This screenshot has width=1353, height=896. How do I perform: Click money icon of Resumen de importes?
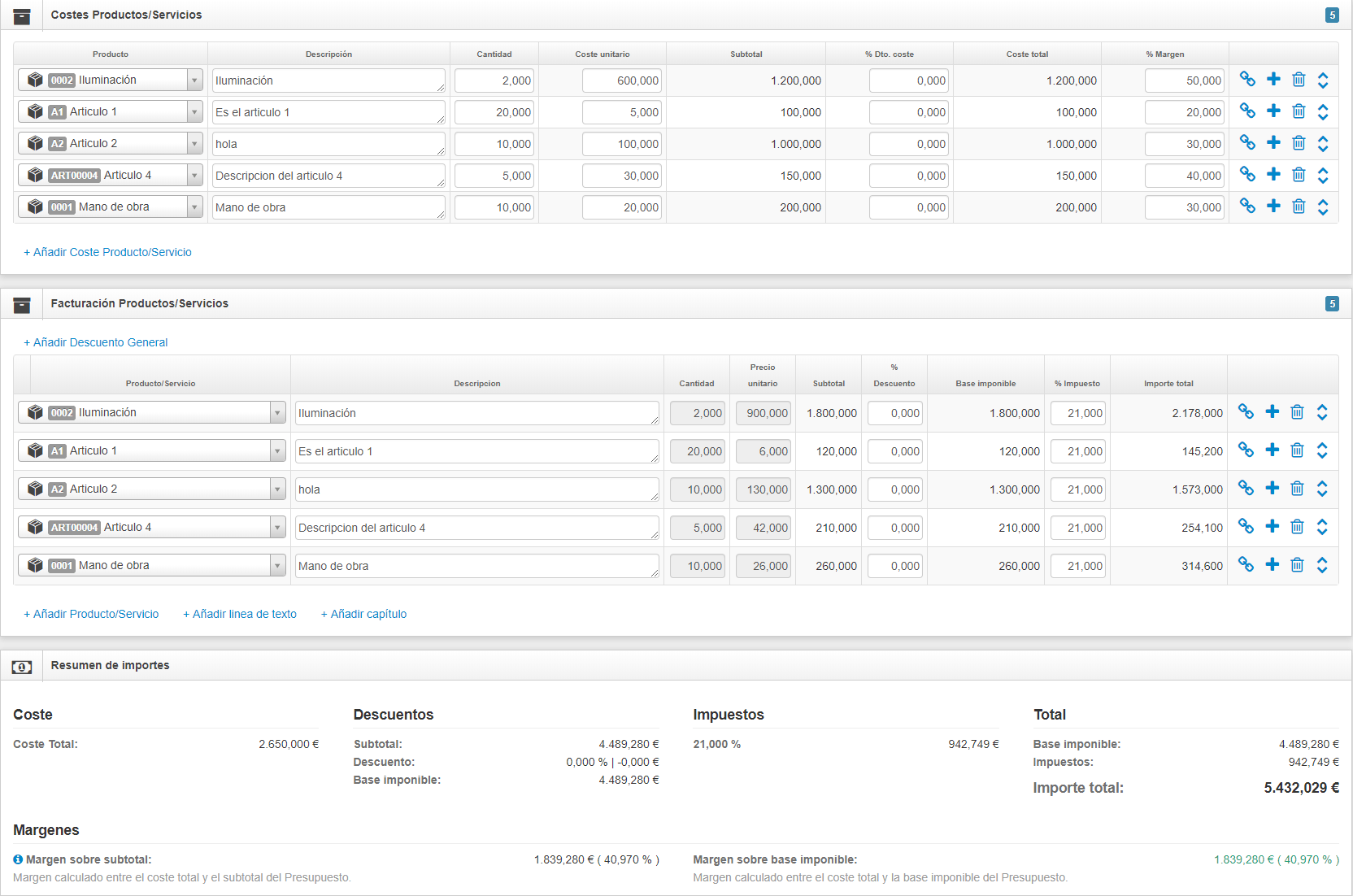(22, 667)
